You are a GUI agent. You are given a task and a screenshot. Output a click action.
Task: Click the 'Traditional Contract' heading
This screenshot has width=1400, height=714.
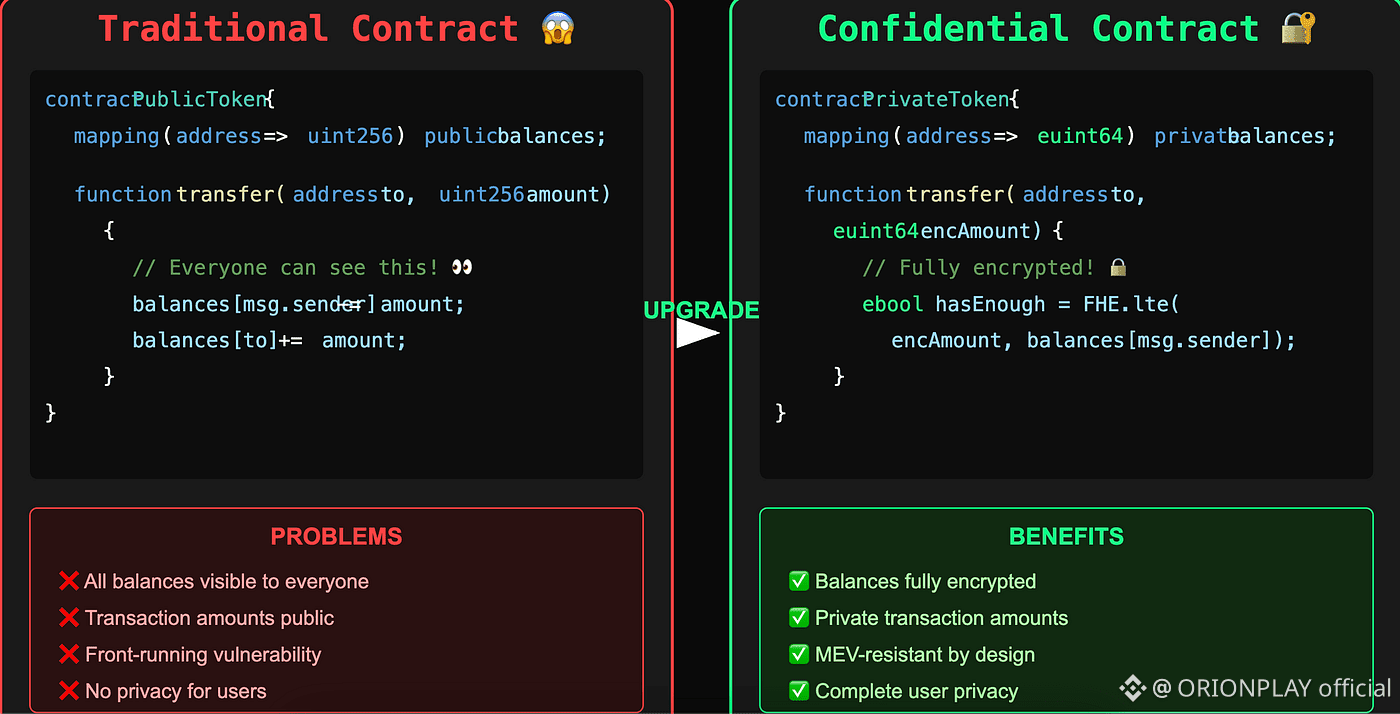308,28
